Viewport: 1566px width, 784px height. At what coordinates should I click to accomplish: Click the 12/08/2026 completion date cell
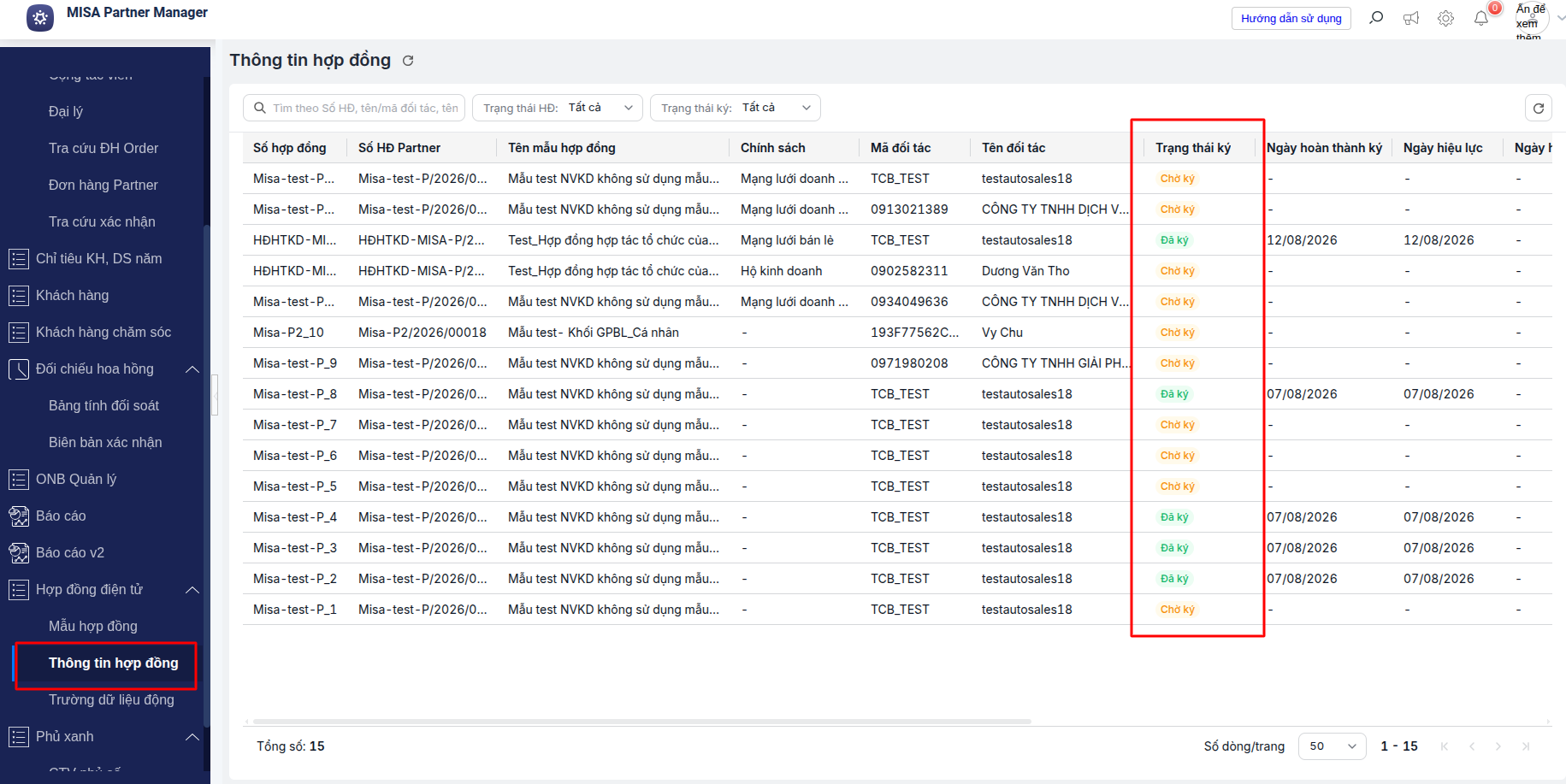point(1303,240)
